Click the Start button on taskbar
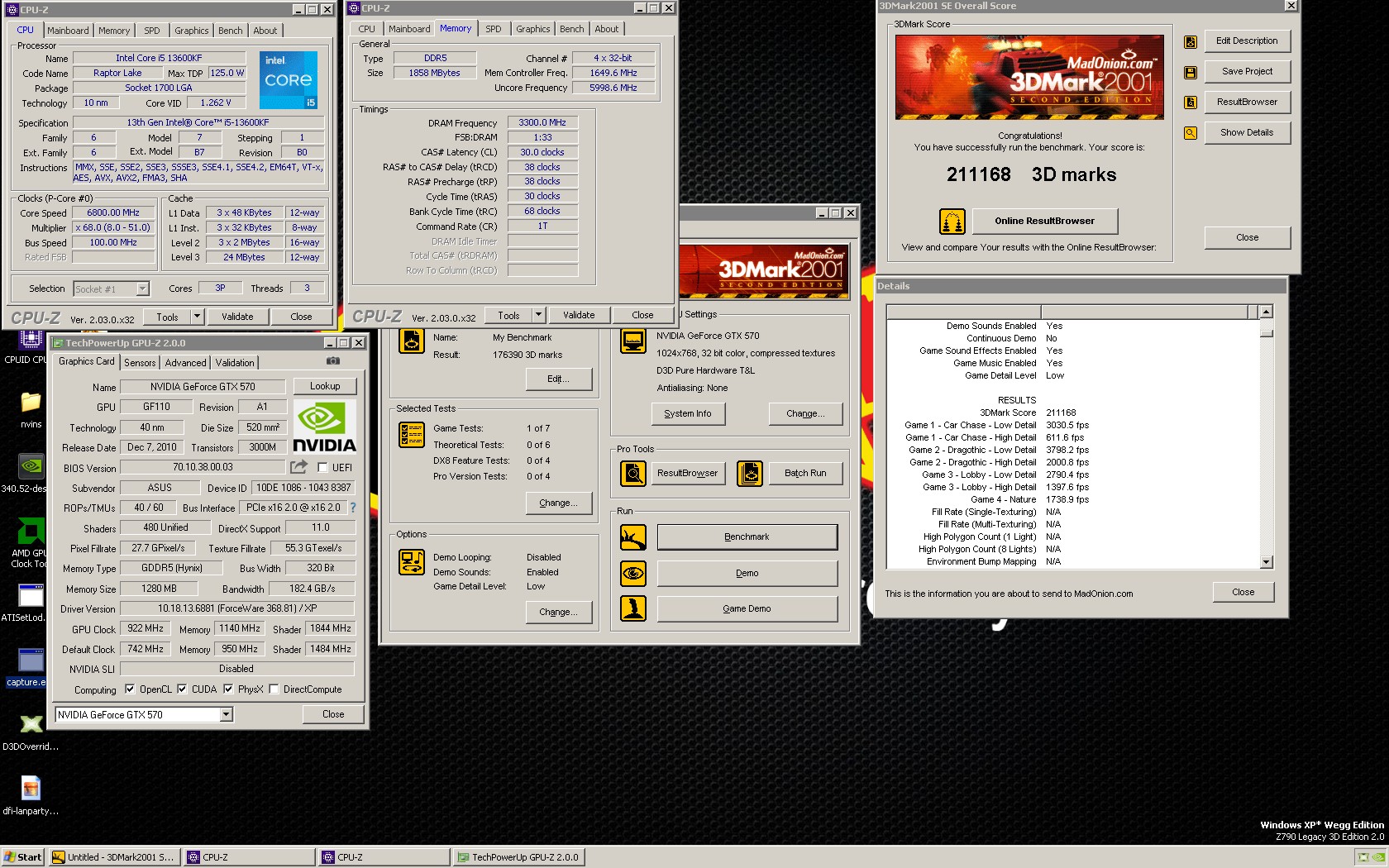The width and height of the screenshot is (1389, 868). 23,857
